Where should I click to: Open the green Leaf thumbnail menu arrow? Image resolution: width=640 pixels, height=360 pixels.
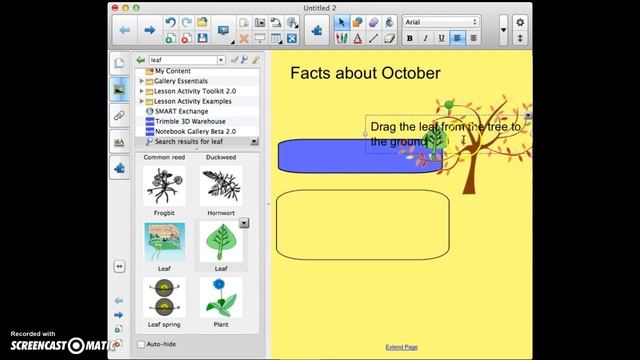coord(244,223)
